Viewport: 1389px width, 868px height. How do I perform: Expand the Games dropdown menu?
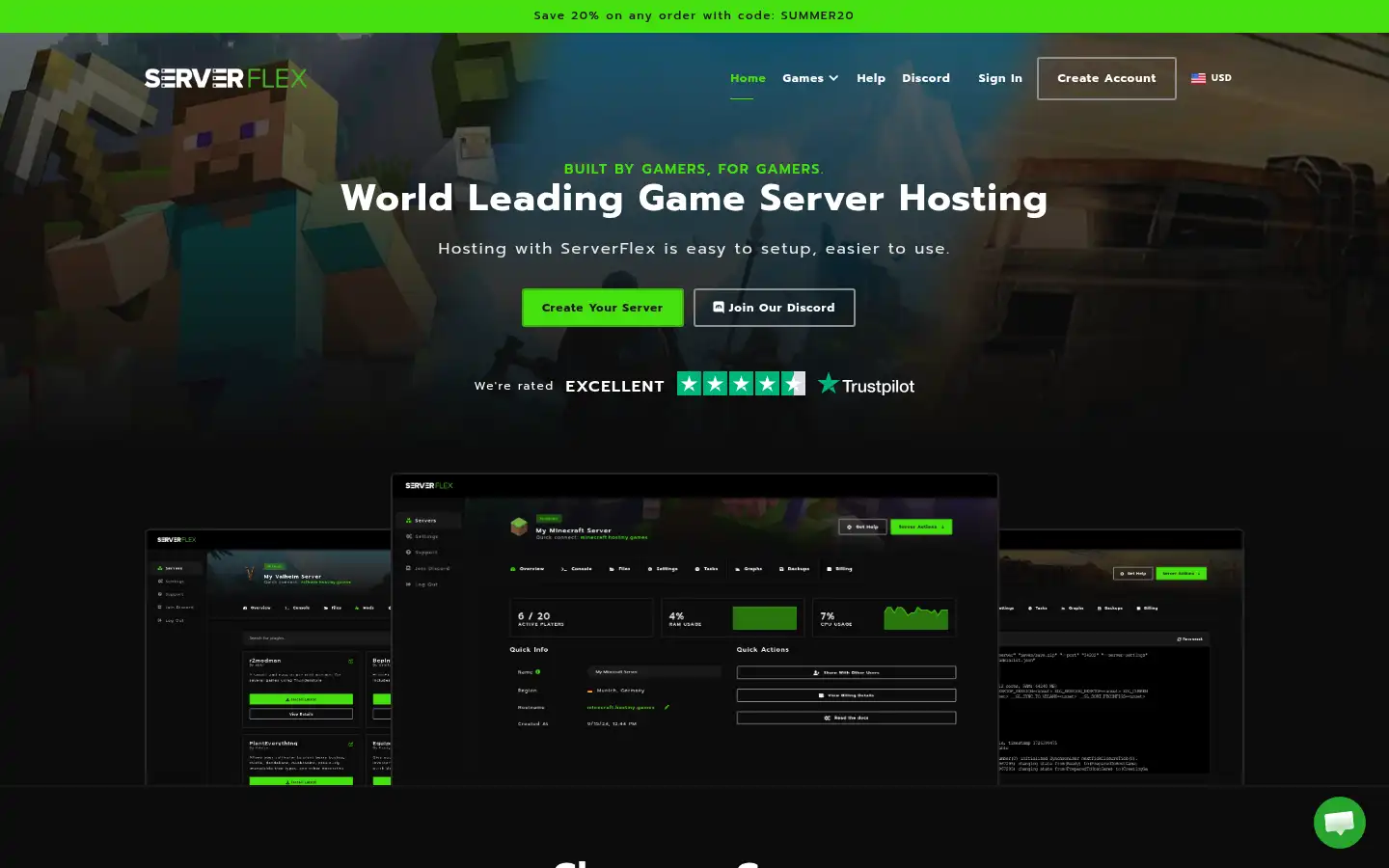810,78
